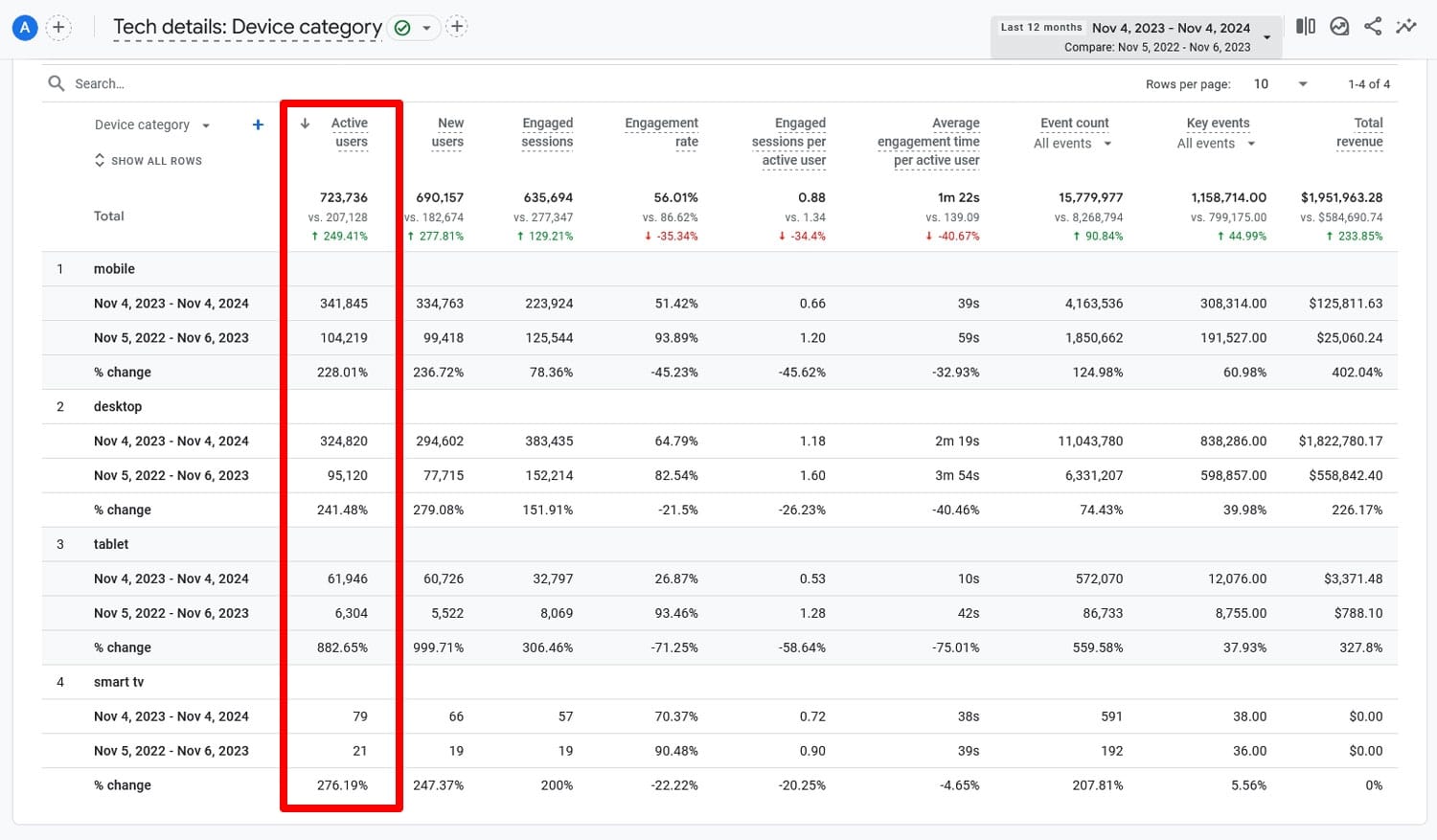This screenshot has height=840, width=1437.
Task: Click the green checkmark badge on the report
Action: (x=402, y=27)
